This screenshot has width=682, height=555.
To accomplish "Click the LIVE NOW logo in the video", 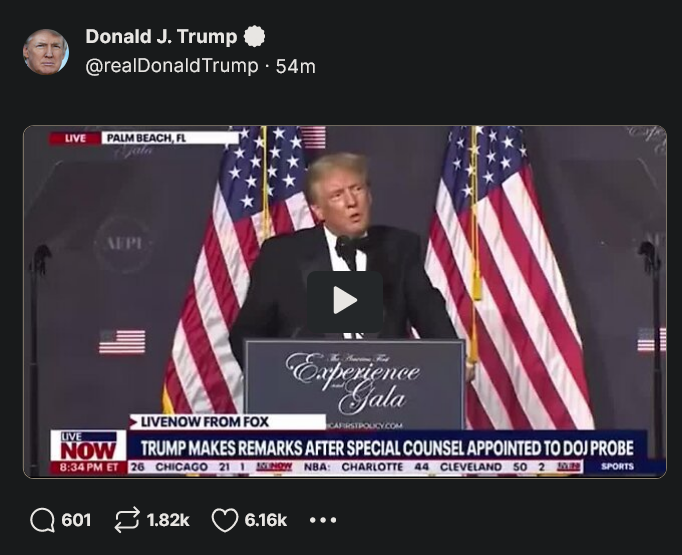I will [x=88, y=446].
